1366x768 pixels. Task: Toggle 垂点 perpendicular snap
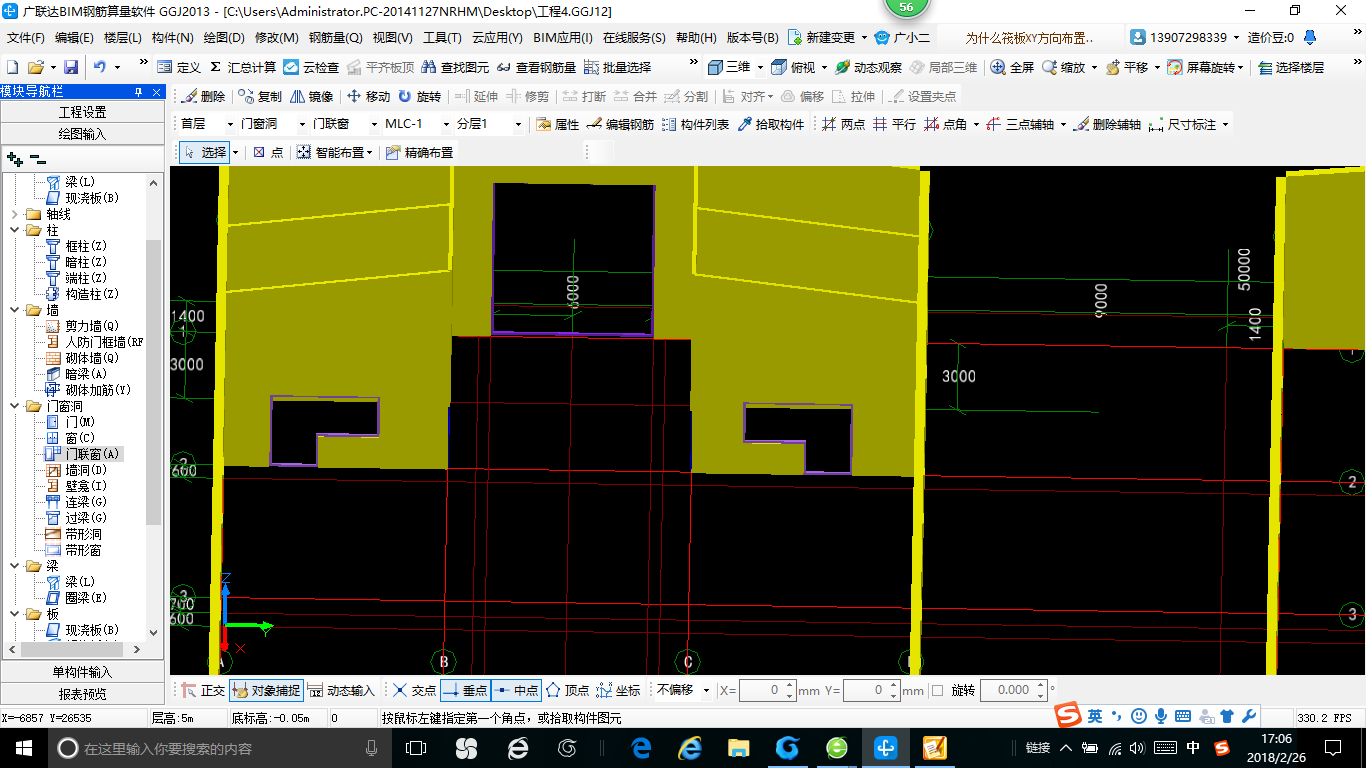(x=465, y=690)
